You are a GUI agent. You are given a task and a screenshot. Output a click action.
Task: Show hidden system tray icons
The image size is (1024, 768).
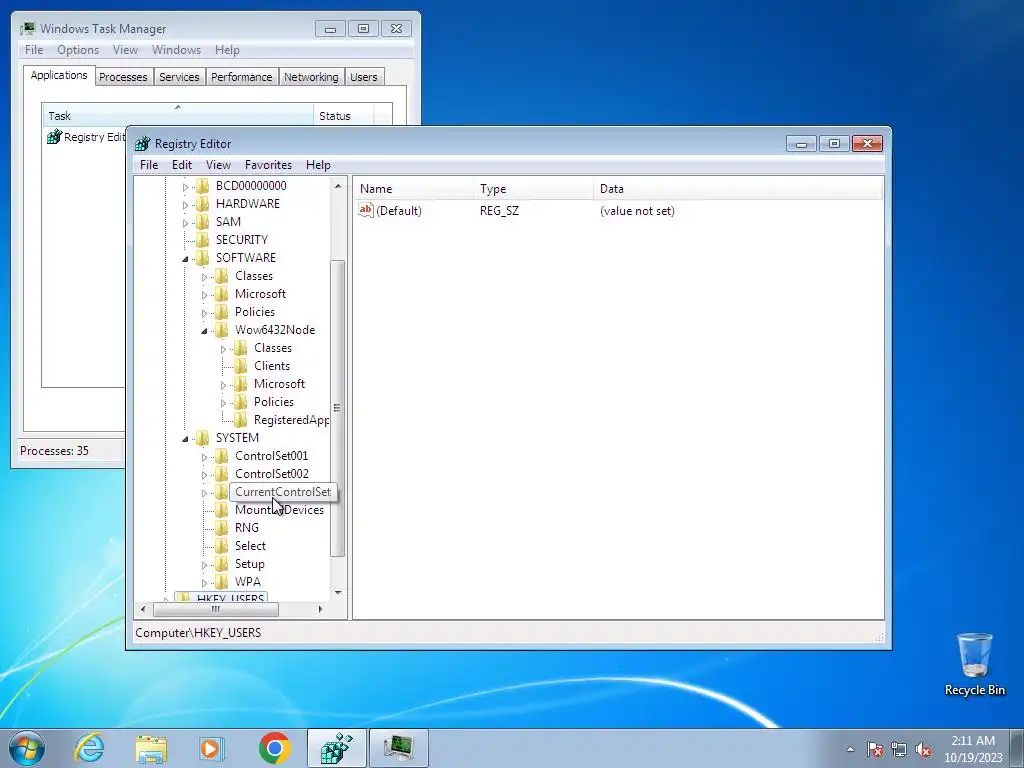[850, 750]
